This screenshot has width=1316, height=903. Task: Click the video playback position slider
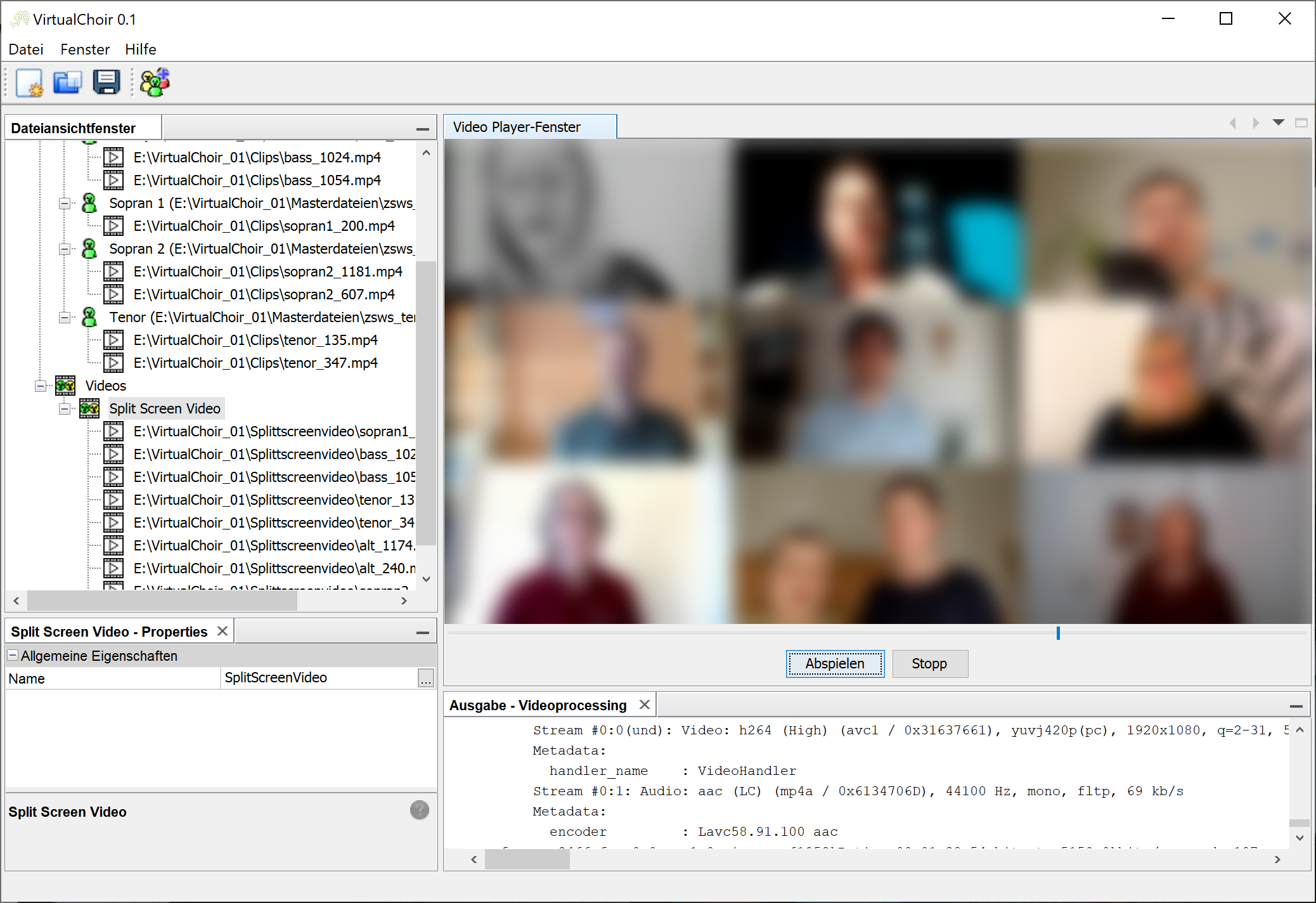coord(1058,633)
